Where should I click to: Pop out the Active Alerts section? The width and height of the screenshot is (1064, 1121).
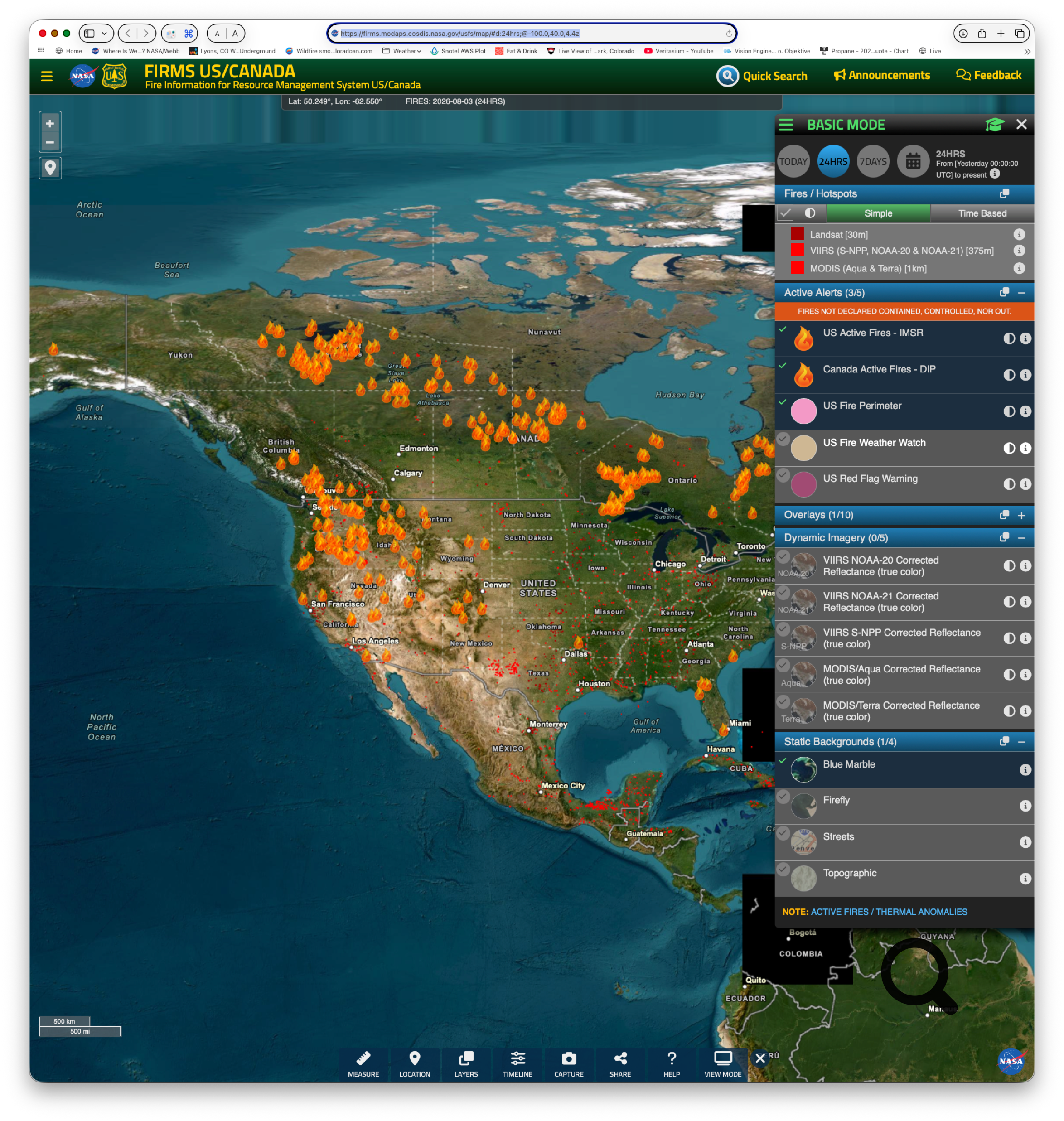pyautogui.click(x=1004, y=293)
